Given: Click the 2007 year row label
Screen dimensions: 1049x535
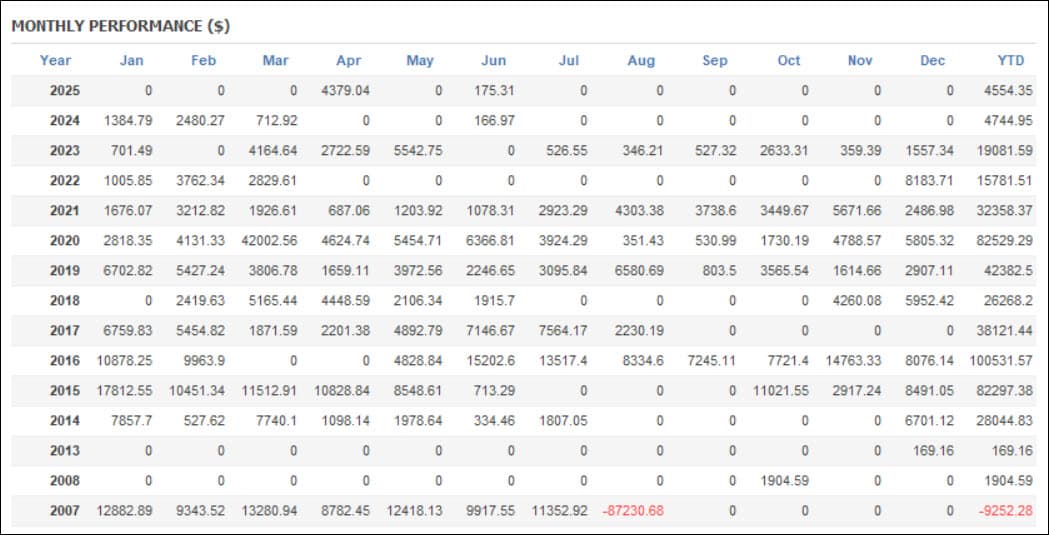Looking at the screenshot, I should pos(64,511).
